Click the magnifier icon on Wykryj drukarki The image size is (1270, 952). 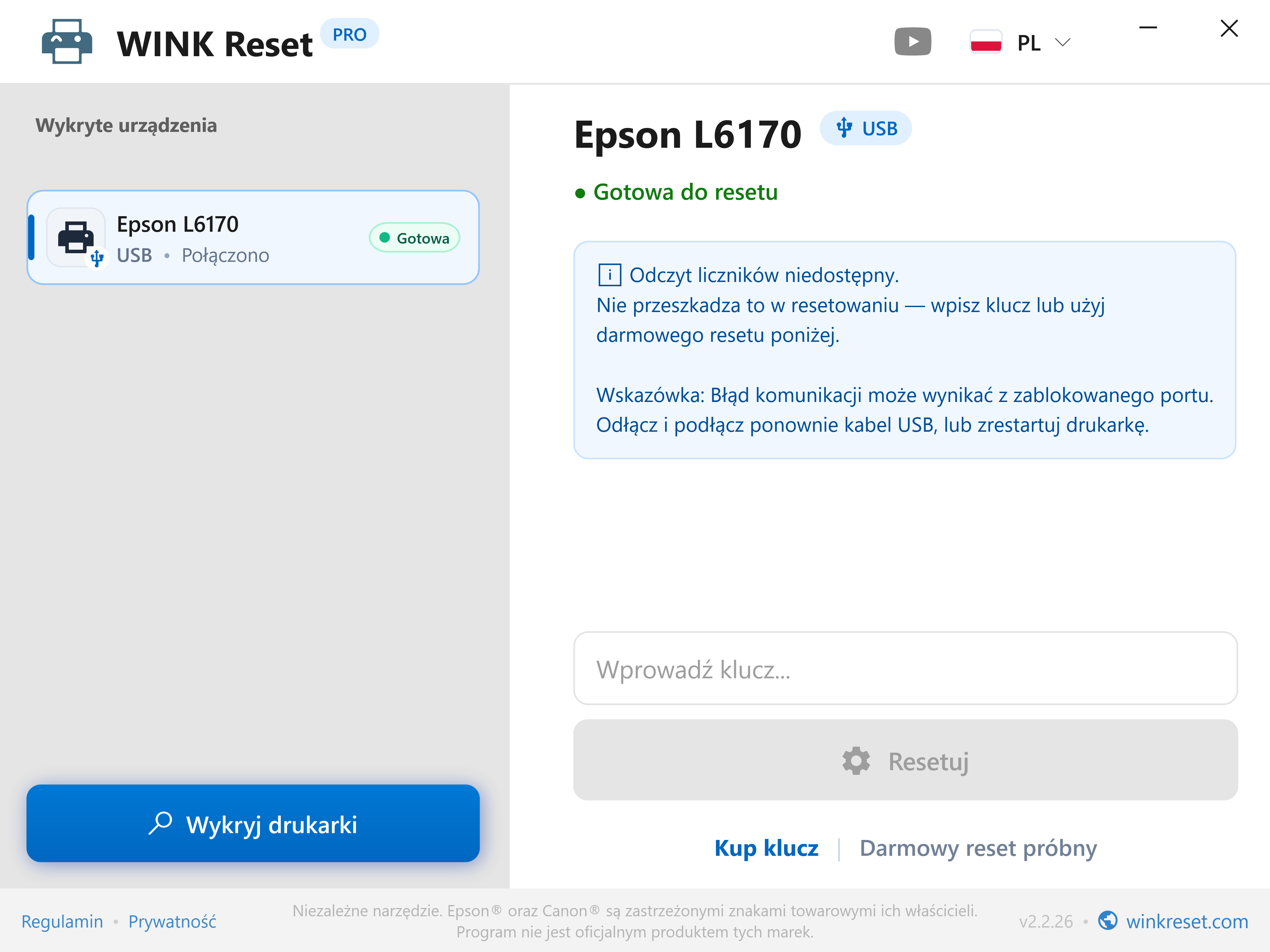(x=160, y=823)
